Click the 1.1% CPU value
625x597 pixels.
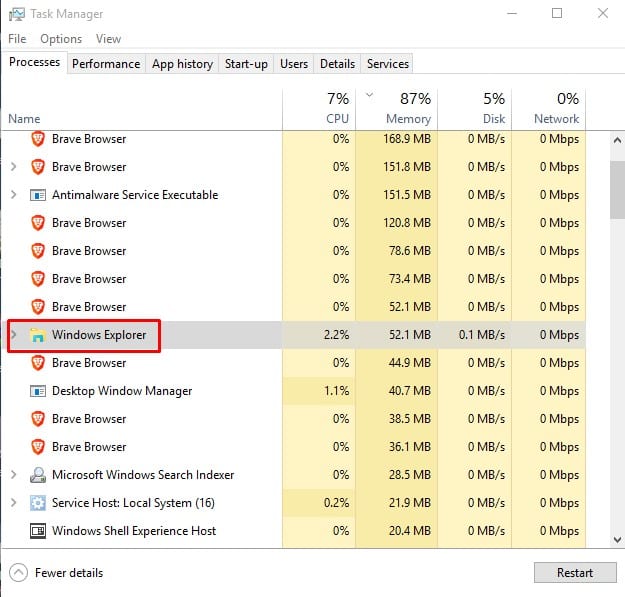(x=336, y=391)
